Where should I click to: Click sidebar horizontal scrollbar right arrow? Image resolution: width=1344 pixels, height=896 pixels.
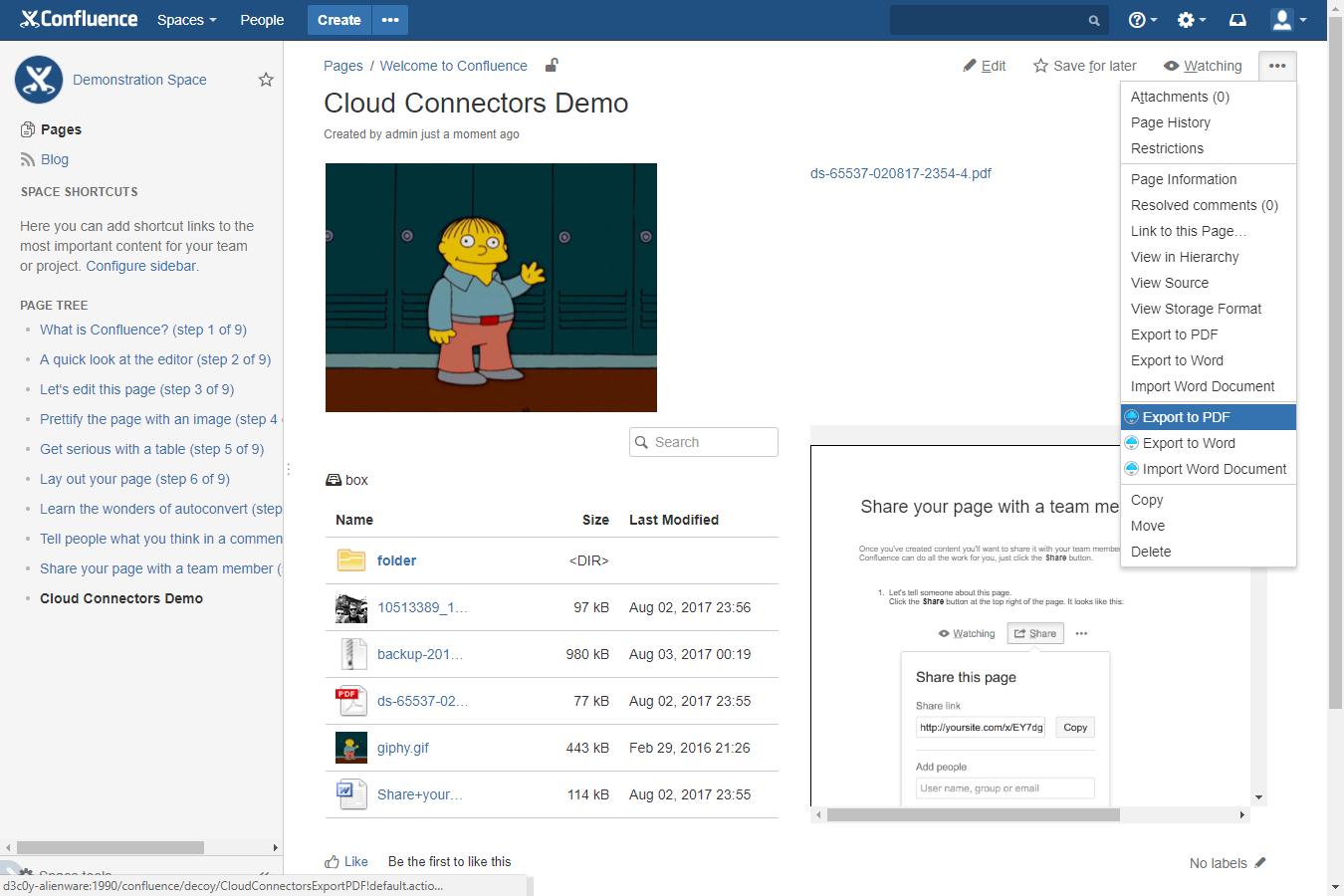pyautogui.click(x=276, y=848)
